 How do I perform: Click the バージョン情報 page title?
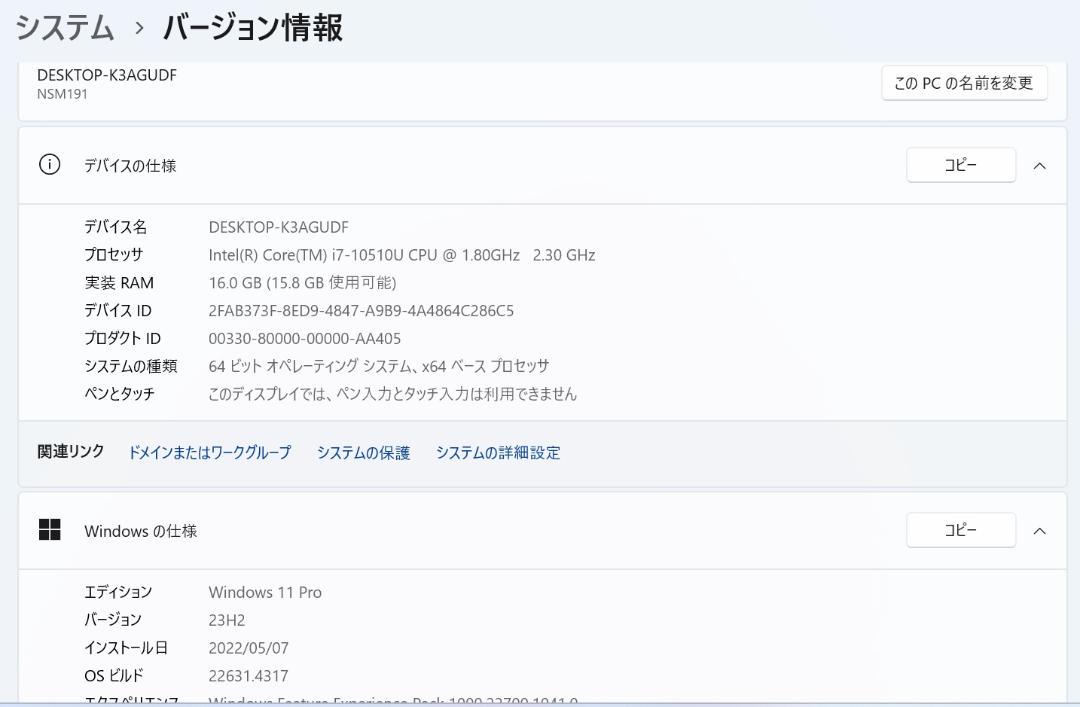tap(253, 28)
